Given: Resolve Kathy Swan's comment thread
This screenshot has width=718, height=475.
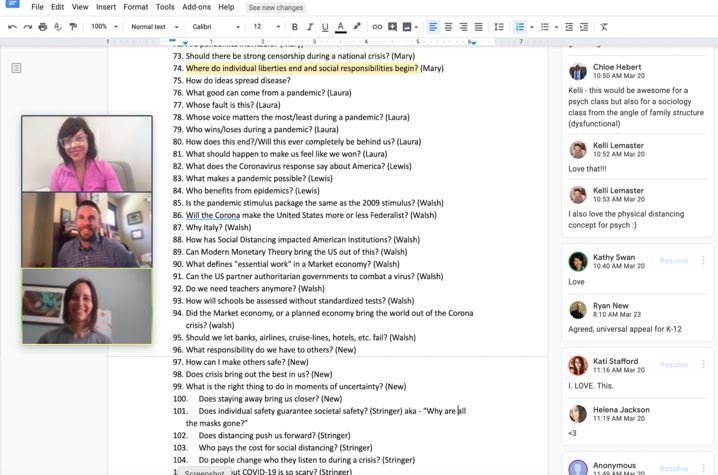Looking at the screenshot, I should click(674, 261).
